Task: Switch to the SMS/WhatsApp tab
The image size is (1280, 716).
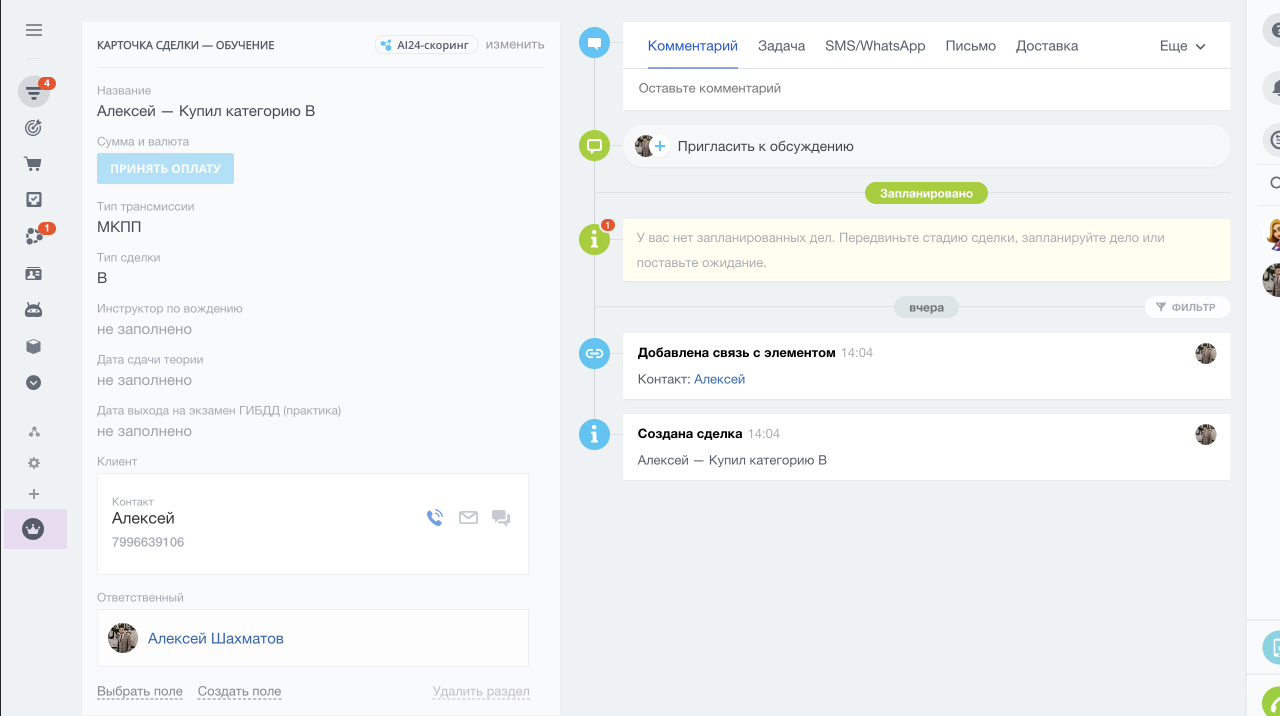Action: (875, 46)
